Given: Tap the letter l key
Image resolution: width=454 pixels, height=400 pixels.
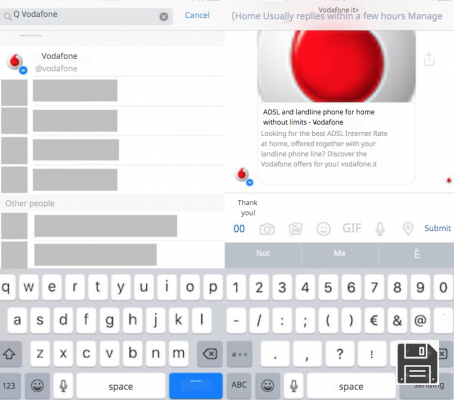Looking at the screenshot, I should (x=201, y=320).
